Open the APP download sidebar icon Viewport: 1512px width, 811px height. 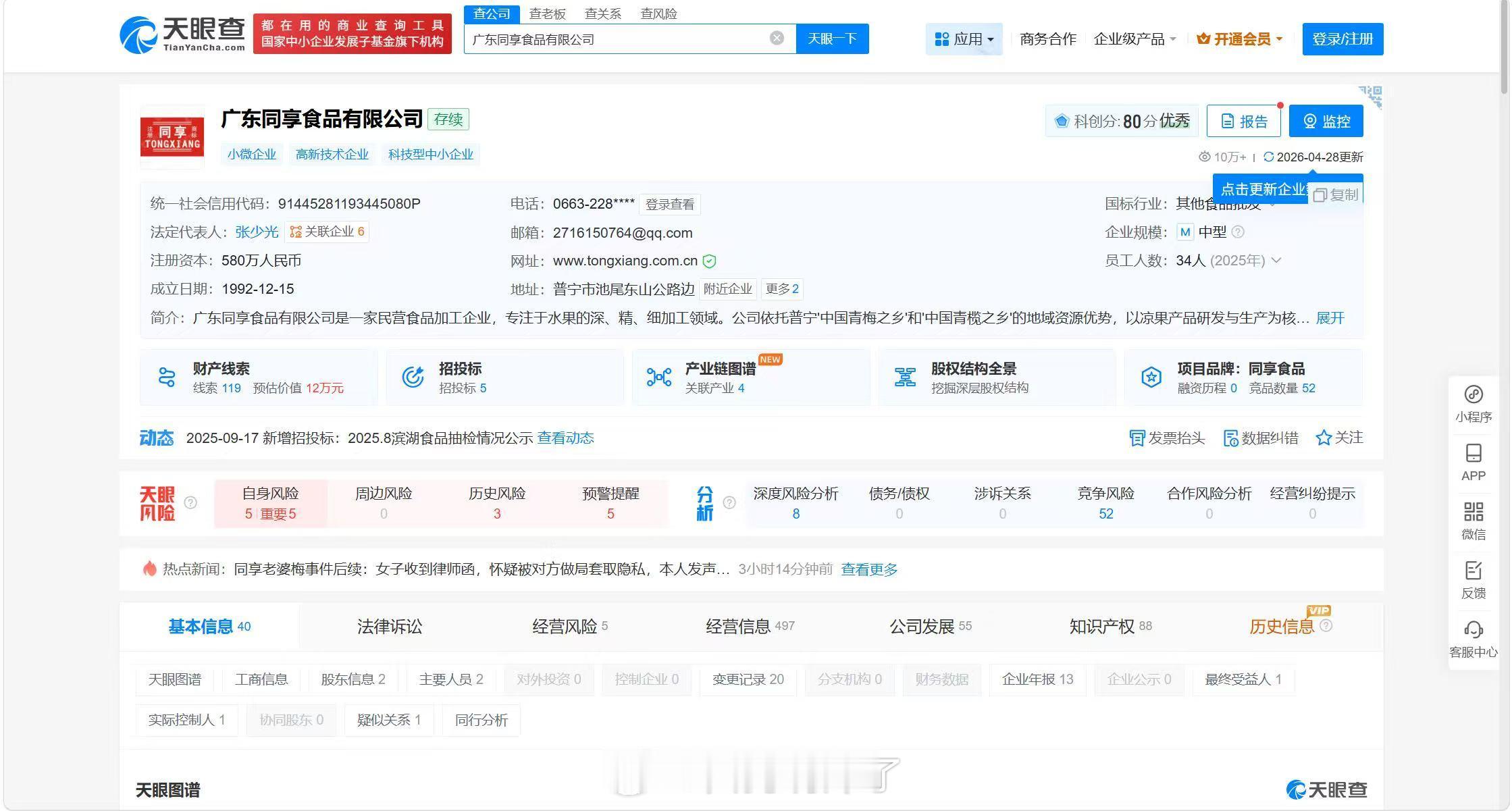pos(1473,463)
